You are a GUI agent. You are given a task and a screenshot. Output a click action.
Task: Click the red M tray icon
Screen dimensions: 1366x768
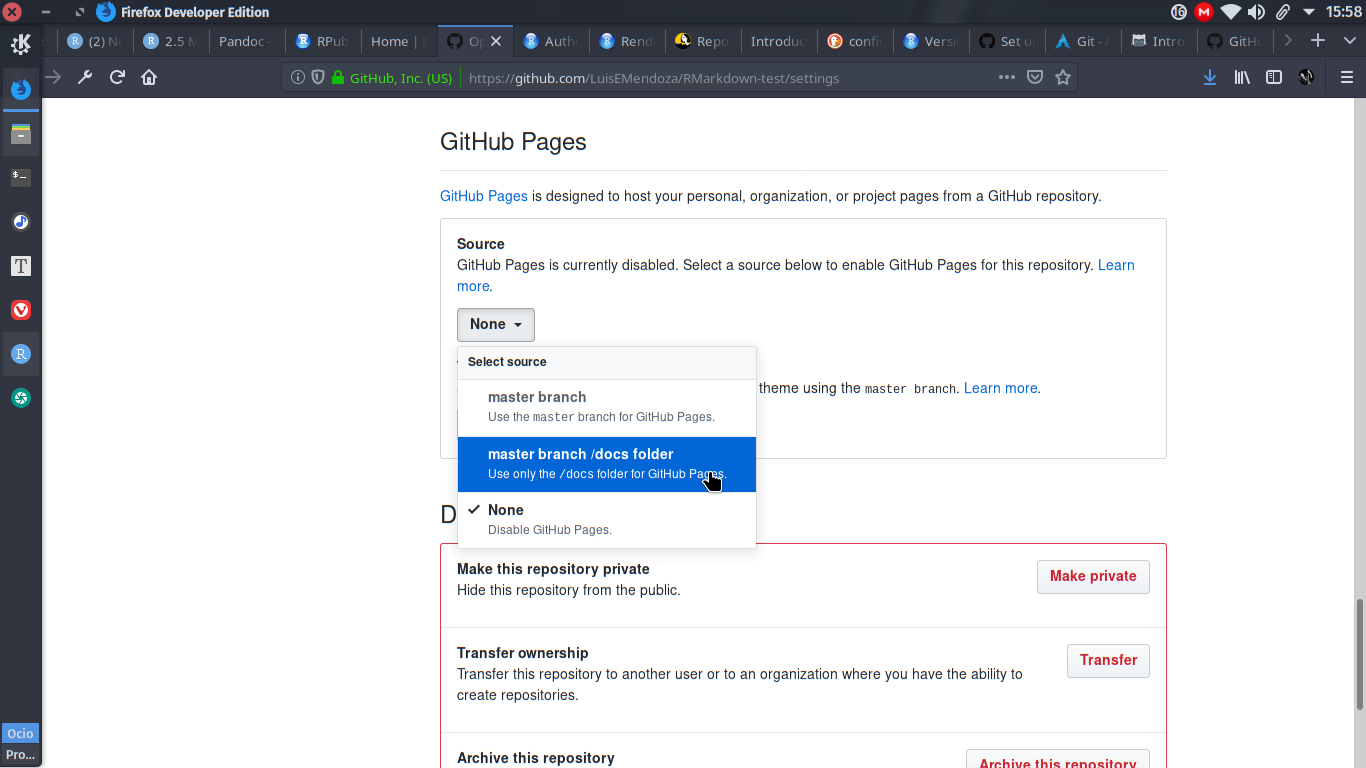(x=1204, y=12)
